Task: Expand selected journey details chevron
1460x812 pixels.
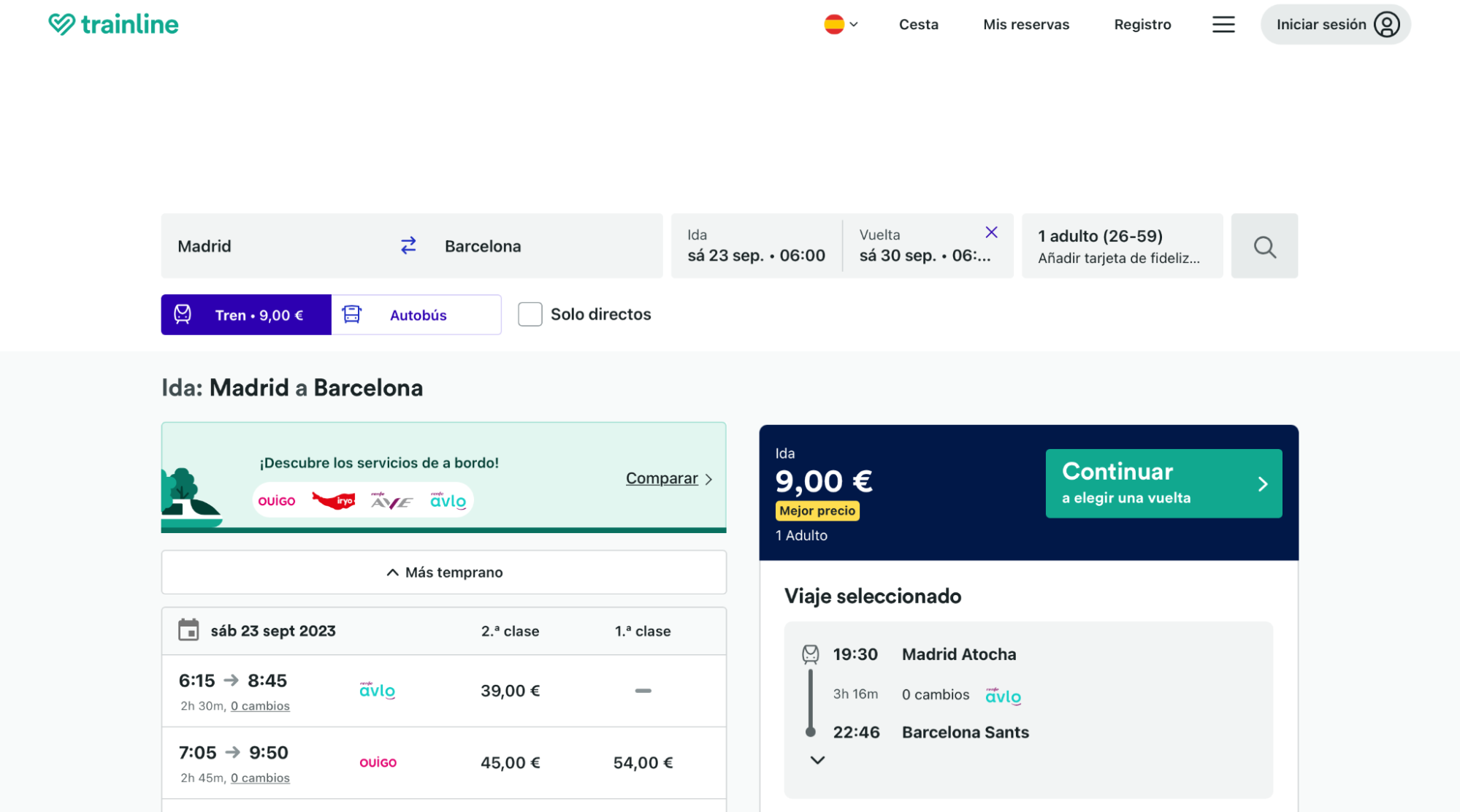Action: point(817,760)
